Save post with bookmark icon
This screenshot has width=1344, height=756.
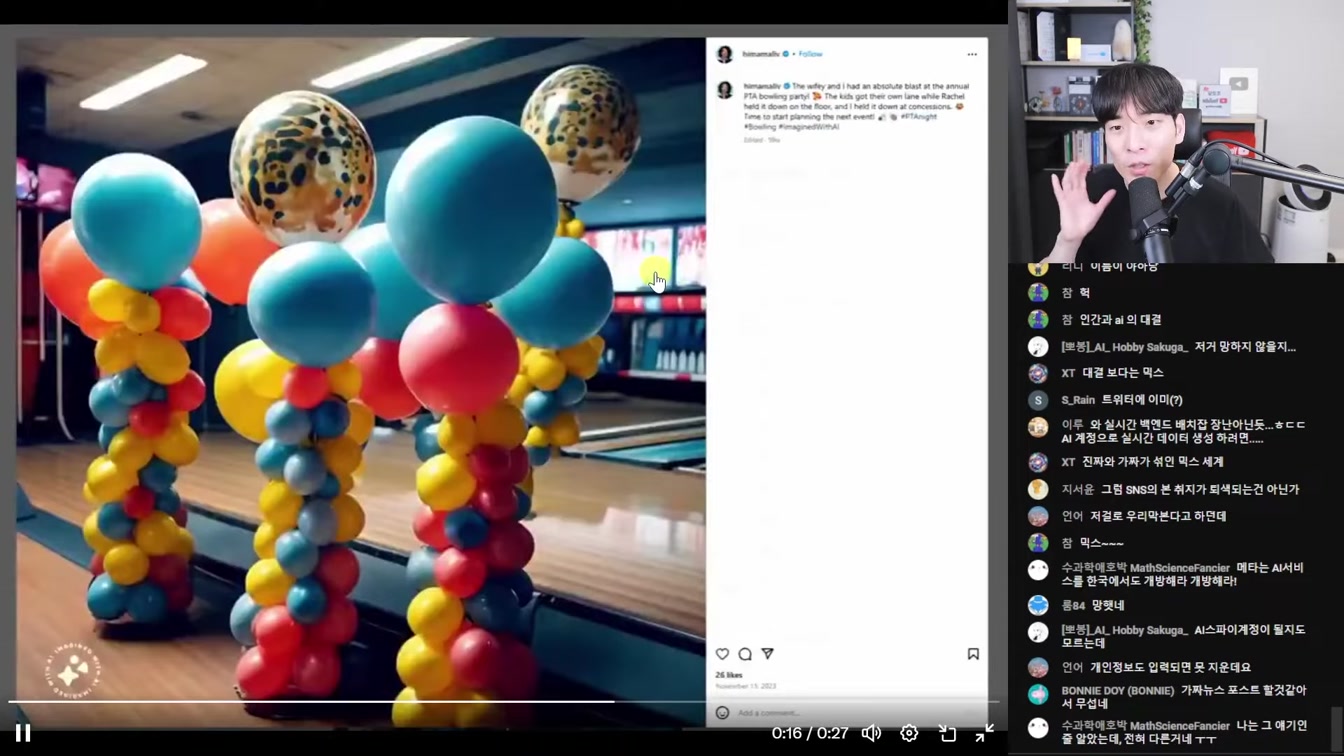click(x=973, y=654)
